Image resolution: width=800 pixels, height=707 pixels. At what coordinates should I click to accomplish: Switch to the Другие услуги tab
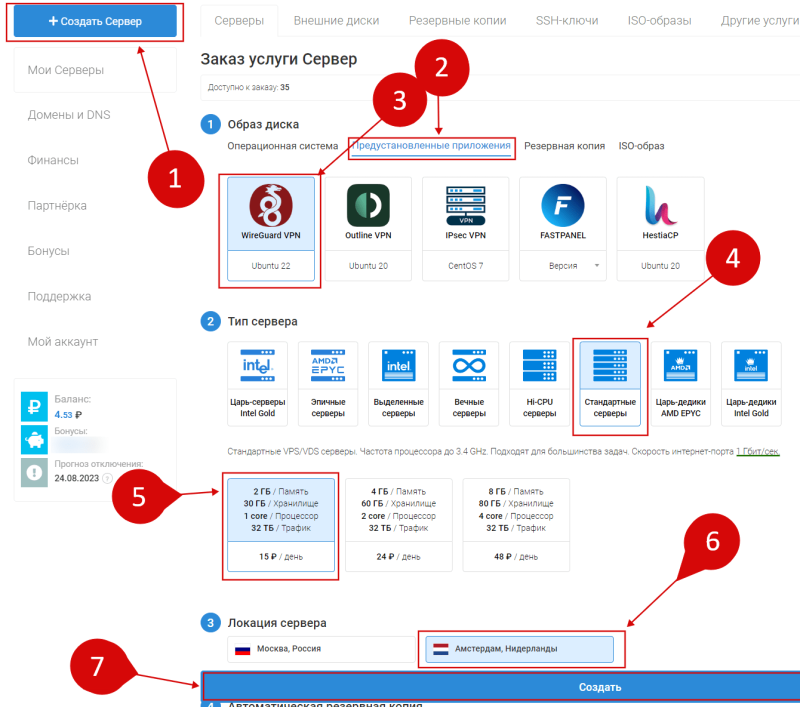pos(760,21)
